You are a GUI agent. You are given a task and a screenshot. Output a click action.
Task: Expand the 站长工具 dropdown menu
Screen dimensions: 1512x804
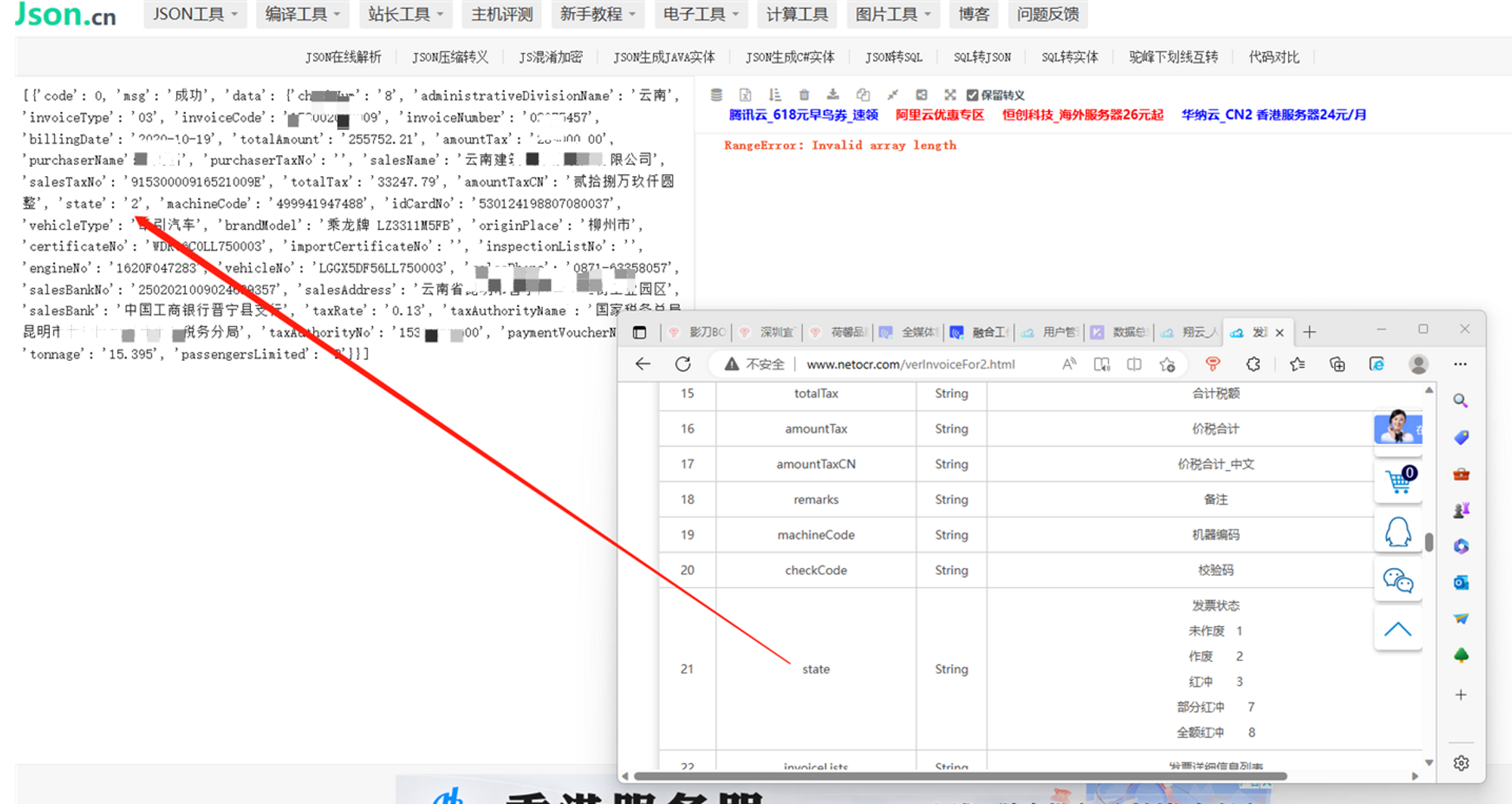pos(405,14)
